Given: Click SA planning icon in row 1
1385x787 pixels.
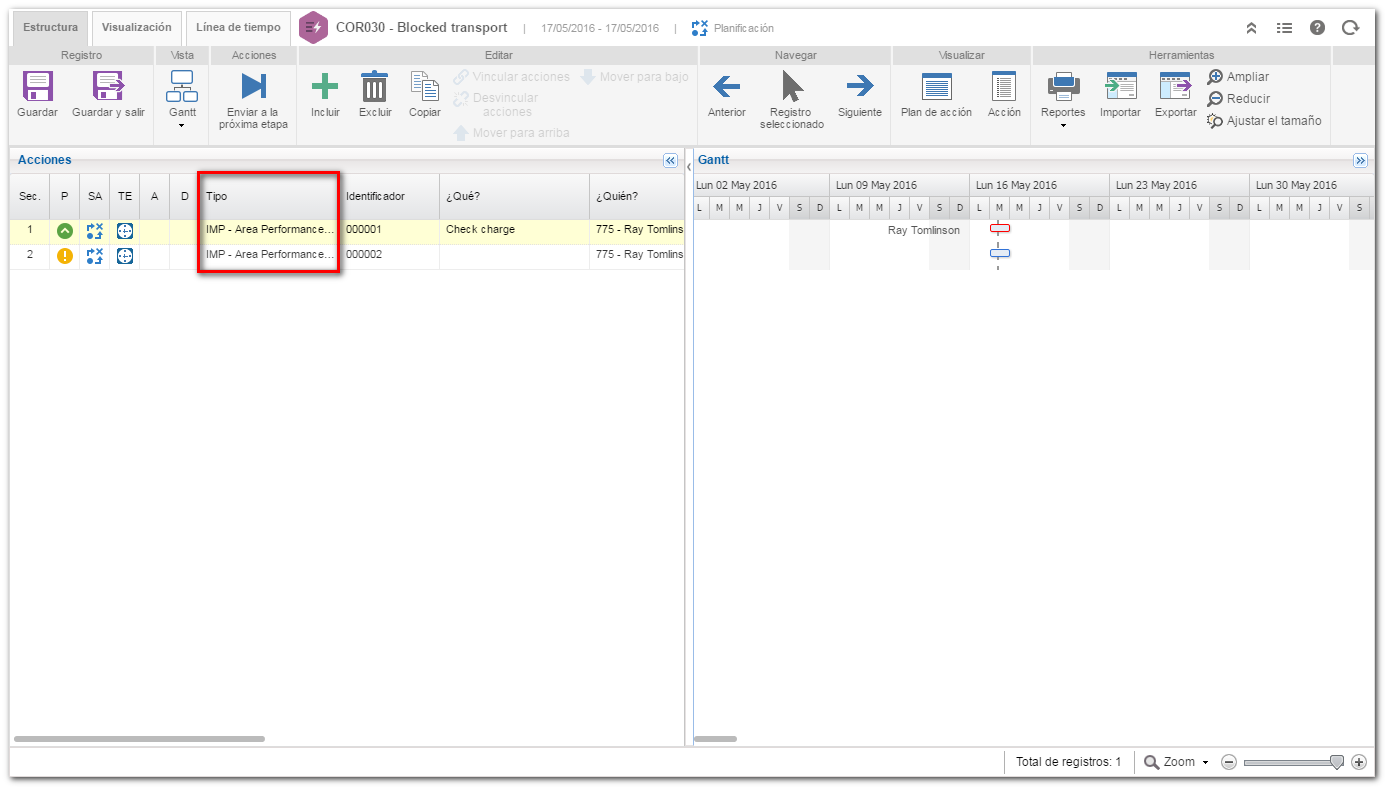Looking at the screenshot, I should coord(95,231).
